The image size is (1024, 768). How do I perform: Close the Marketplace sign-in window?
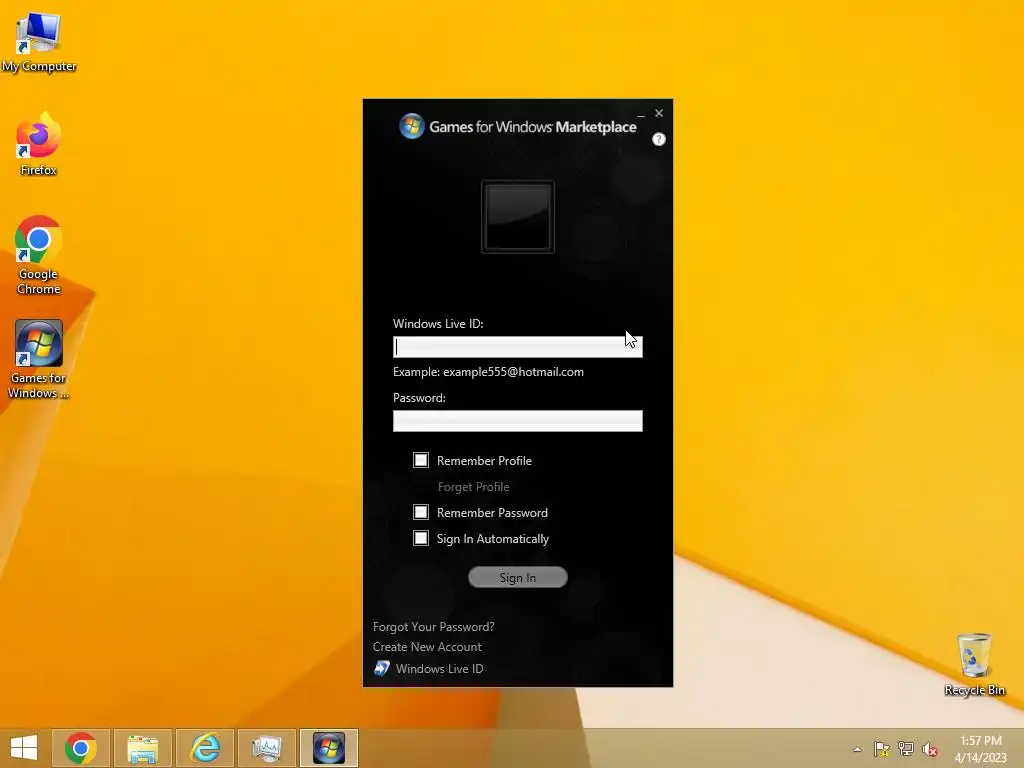[x=659, y=113]
